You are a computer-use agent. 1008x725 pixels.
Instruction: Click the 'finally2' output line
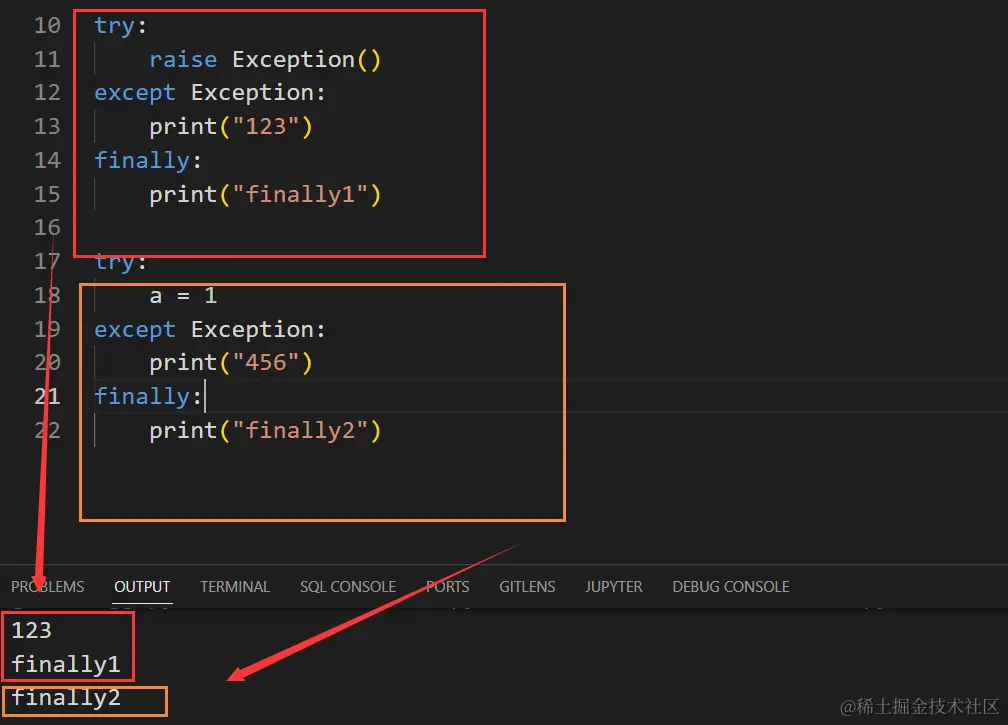click(66, 697)
